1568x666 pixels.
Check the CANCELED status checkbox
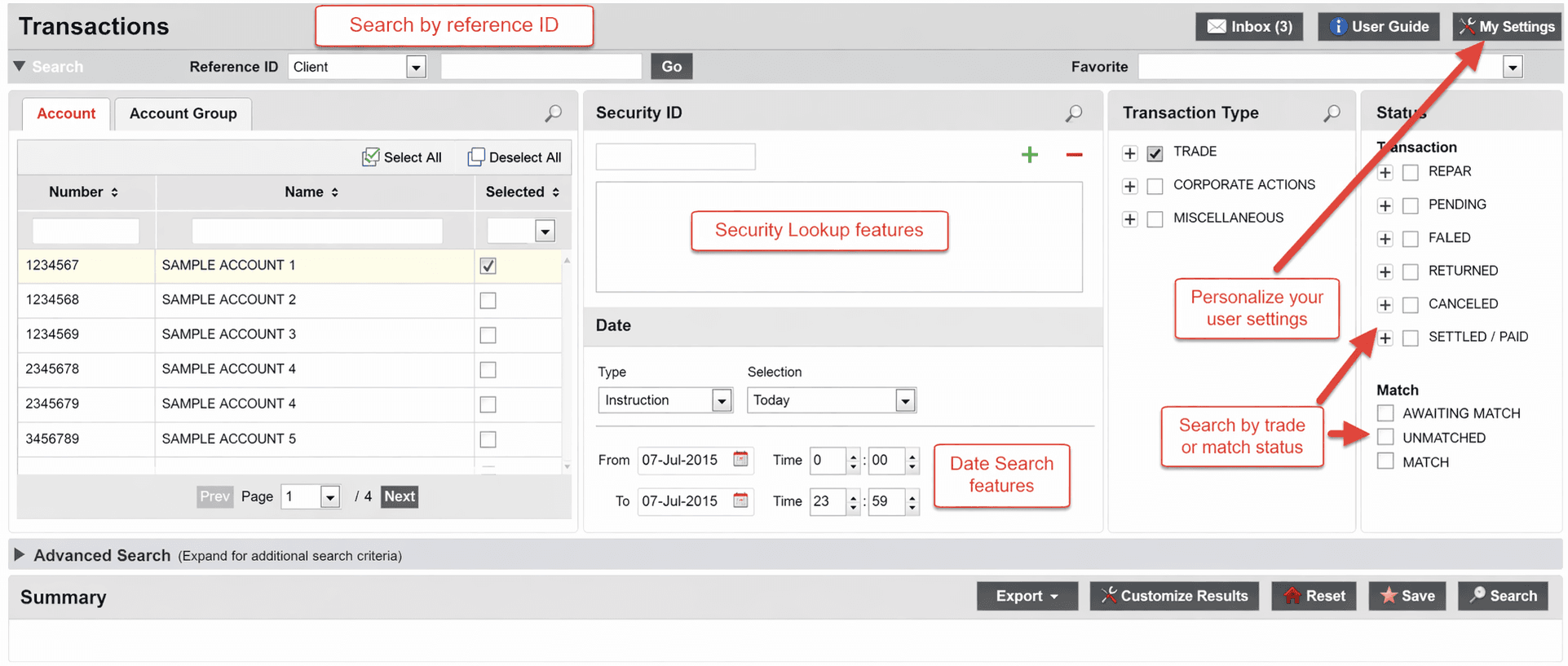tap(1411, 305)
